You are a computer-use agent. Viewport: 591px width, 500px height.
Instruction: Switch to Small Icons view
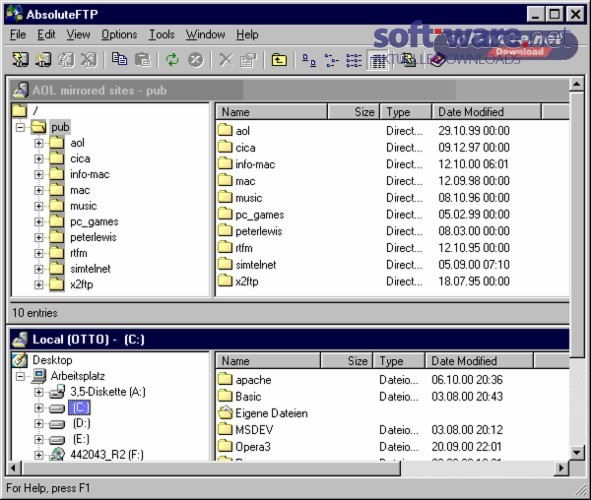[x=332, y=60]
